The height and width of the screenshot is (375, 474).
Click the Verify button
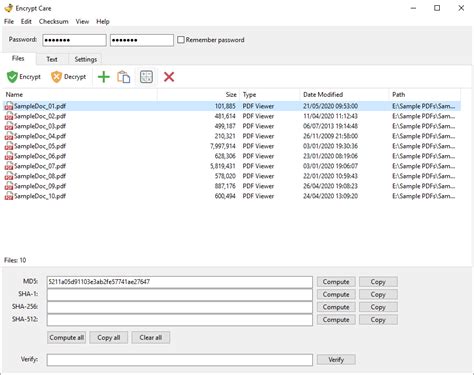tap(336, 360)
